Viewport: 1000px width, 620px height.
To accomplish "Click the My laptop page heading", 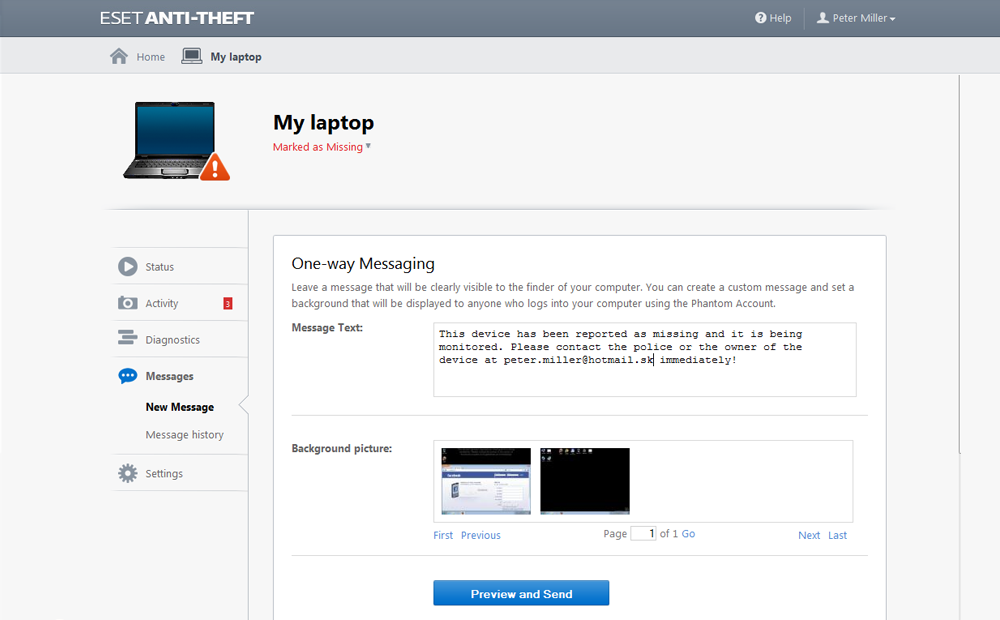I will (323, 122).
